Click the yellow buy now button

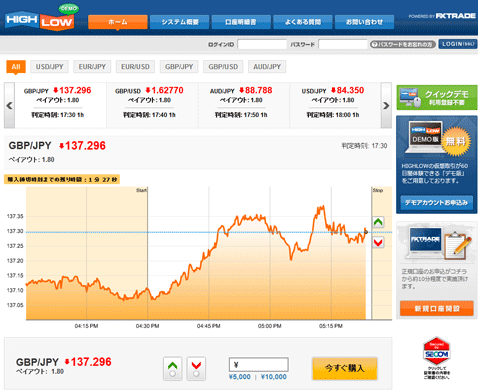pyautogui.click(x=345, y=368)
